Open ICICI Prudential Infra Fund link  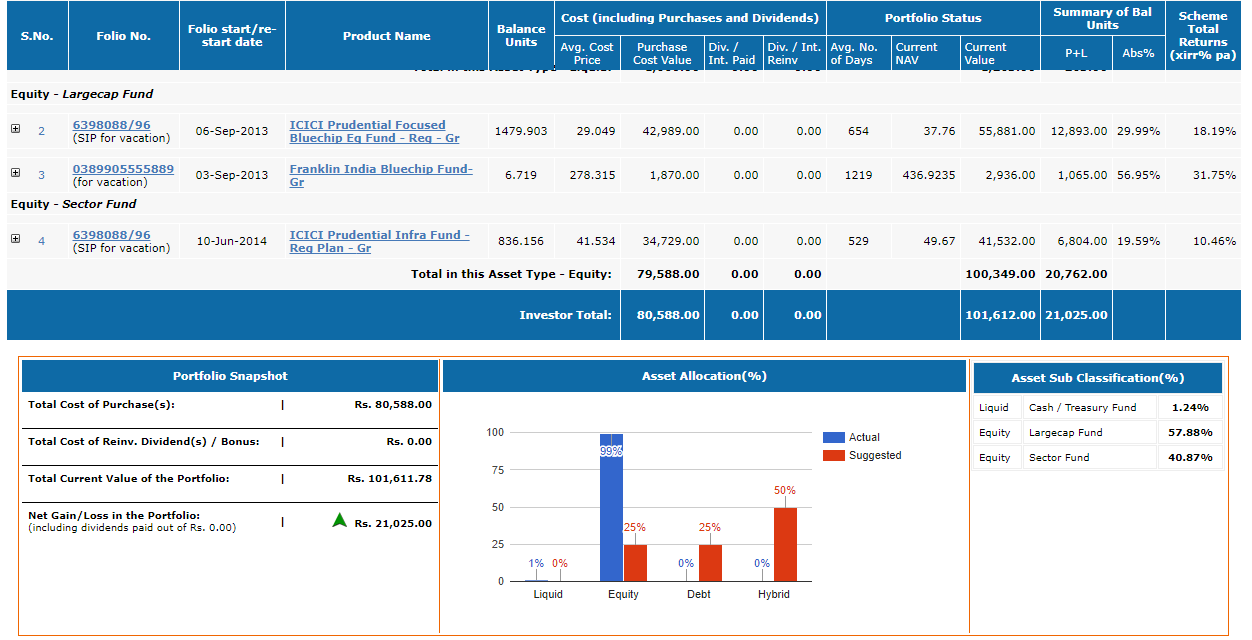(379, 242)
